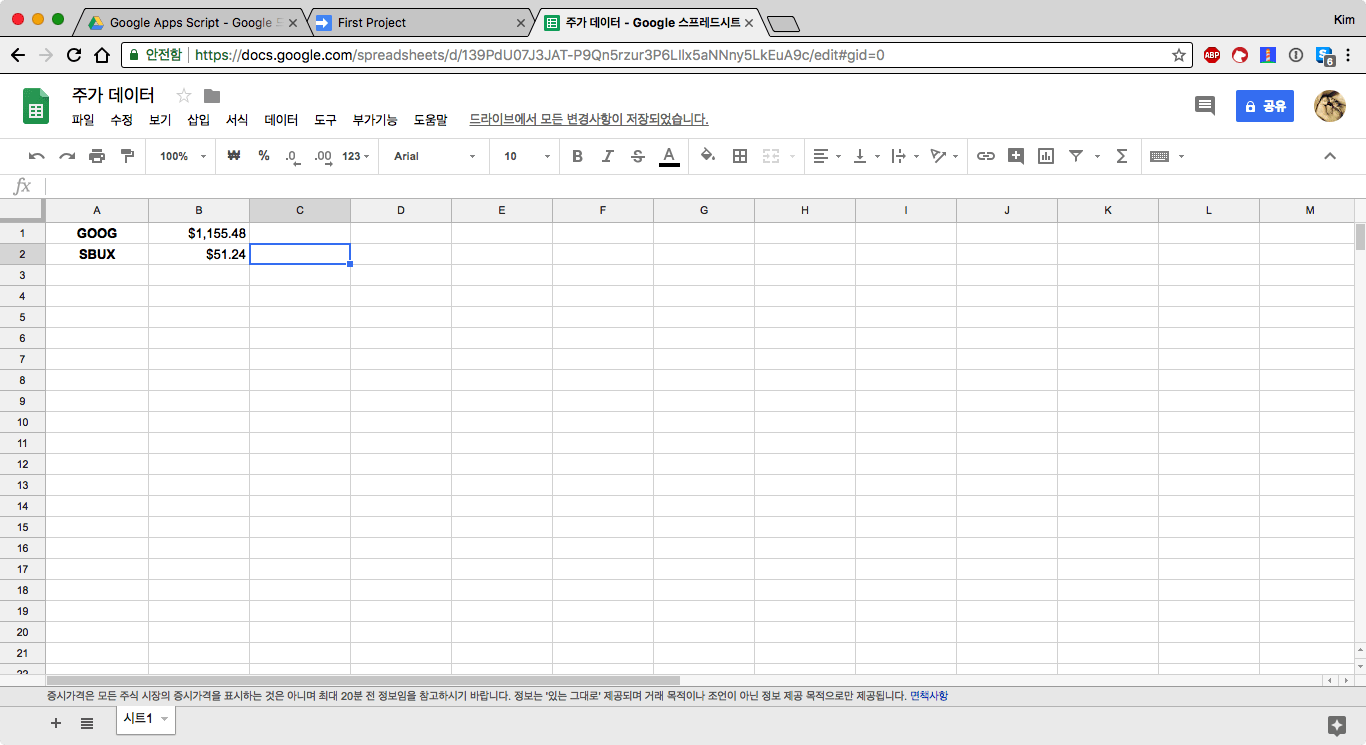Open the comments speech bubble icon
Viewport: 1366px width, 745px height.
1205,105
